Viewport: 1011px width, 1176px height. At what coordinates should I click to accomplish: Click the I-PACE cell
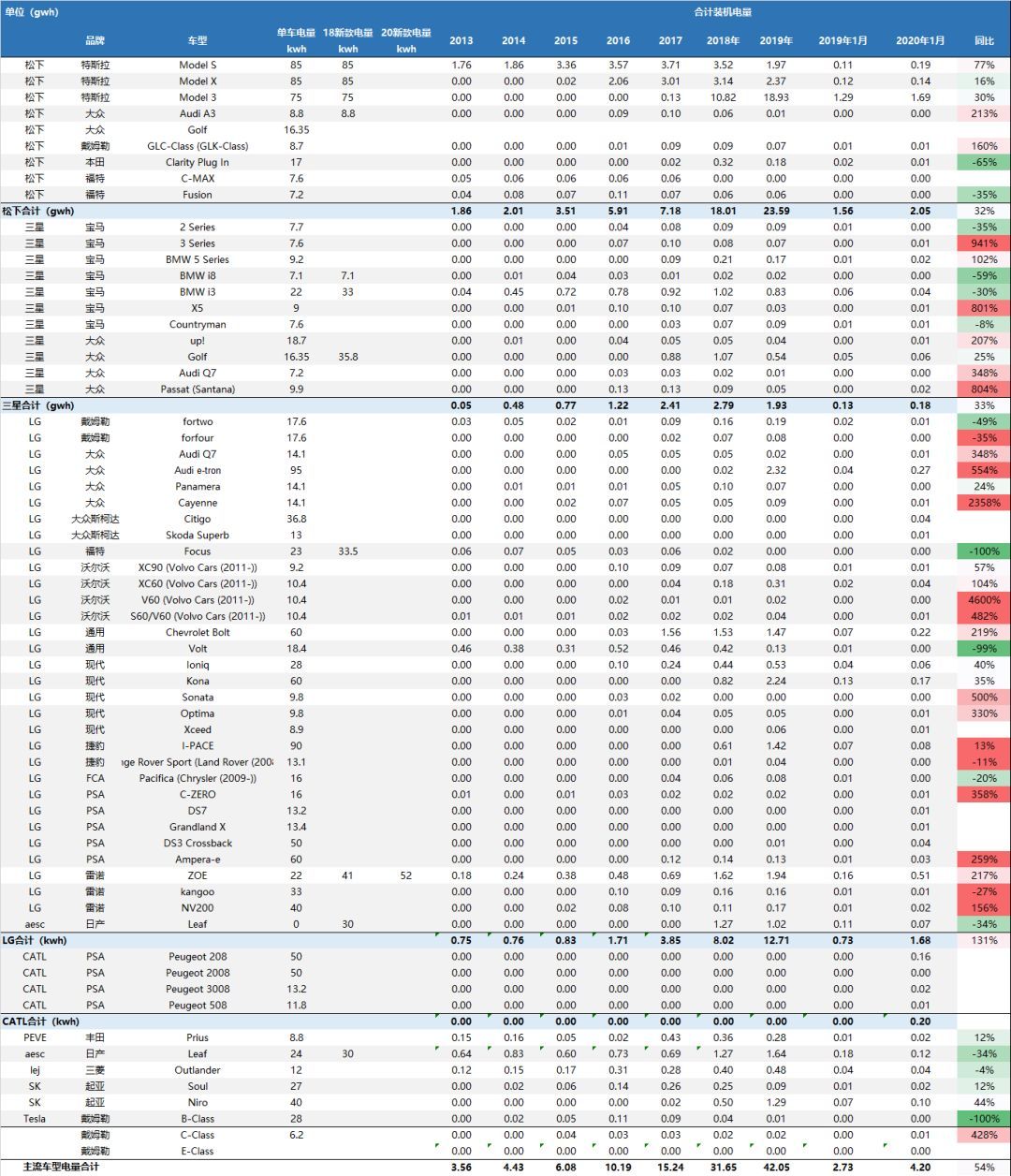(198, 746)
